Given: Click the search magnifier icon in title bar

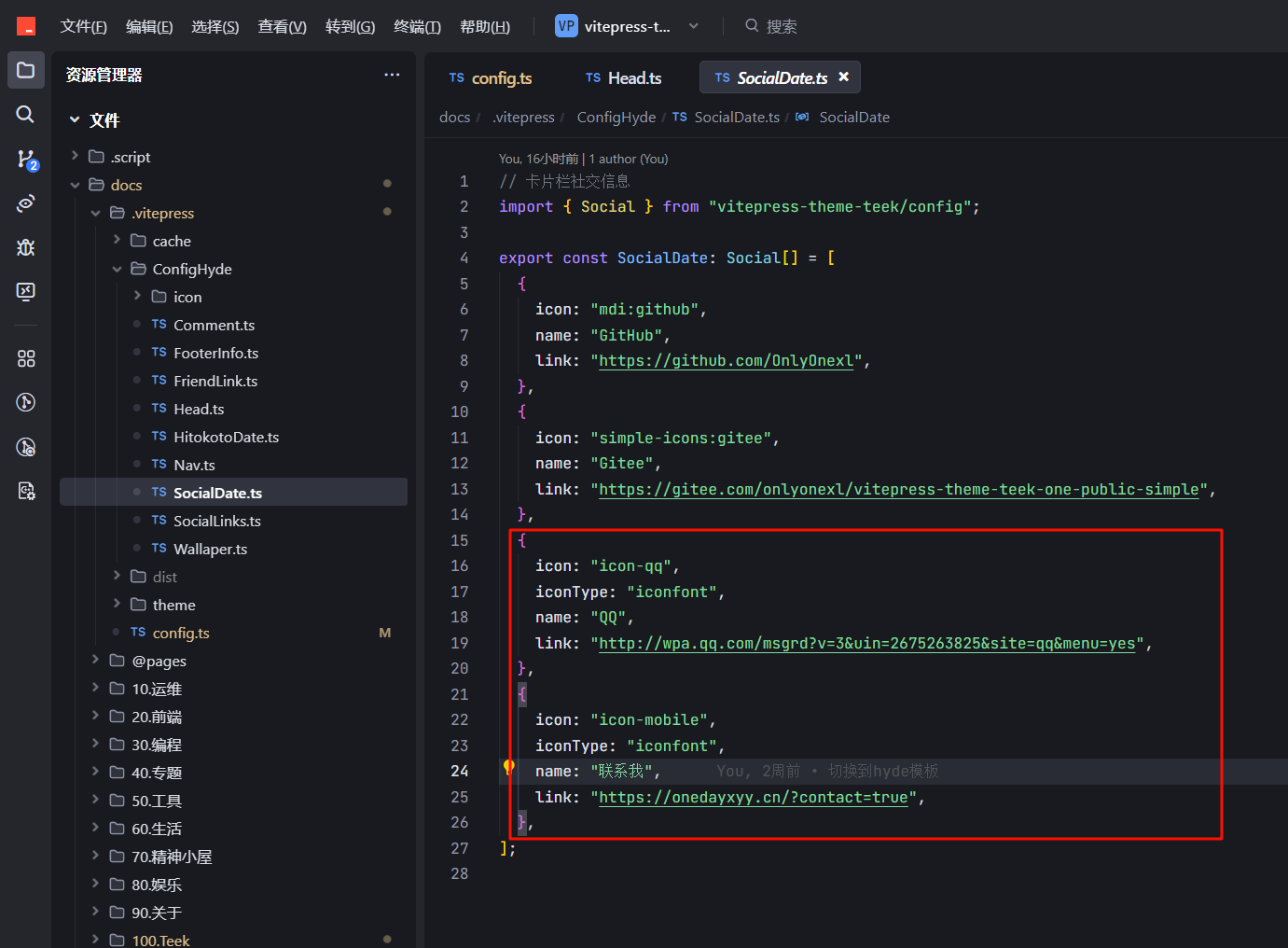Looking at the screenshot, I should [752, 26].
